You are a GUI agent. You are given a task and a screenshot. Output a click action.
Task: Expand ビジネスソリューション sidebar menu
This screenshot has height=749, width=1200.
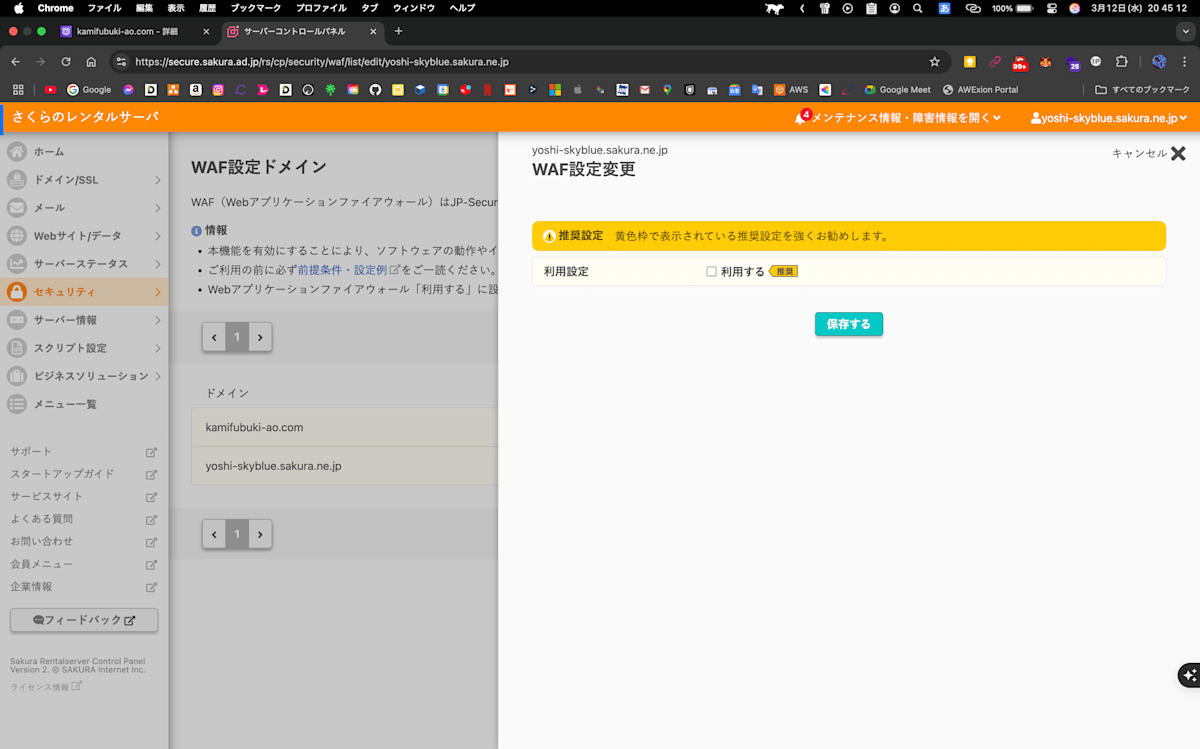84,376
